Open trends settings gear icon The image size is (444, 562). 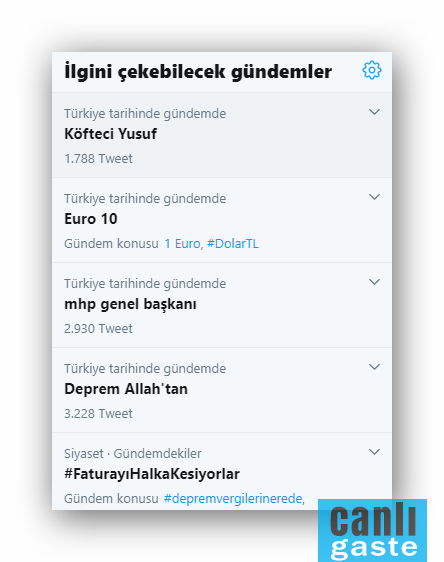click(372, 70)
